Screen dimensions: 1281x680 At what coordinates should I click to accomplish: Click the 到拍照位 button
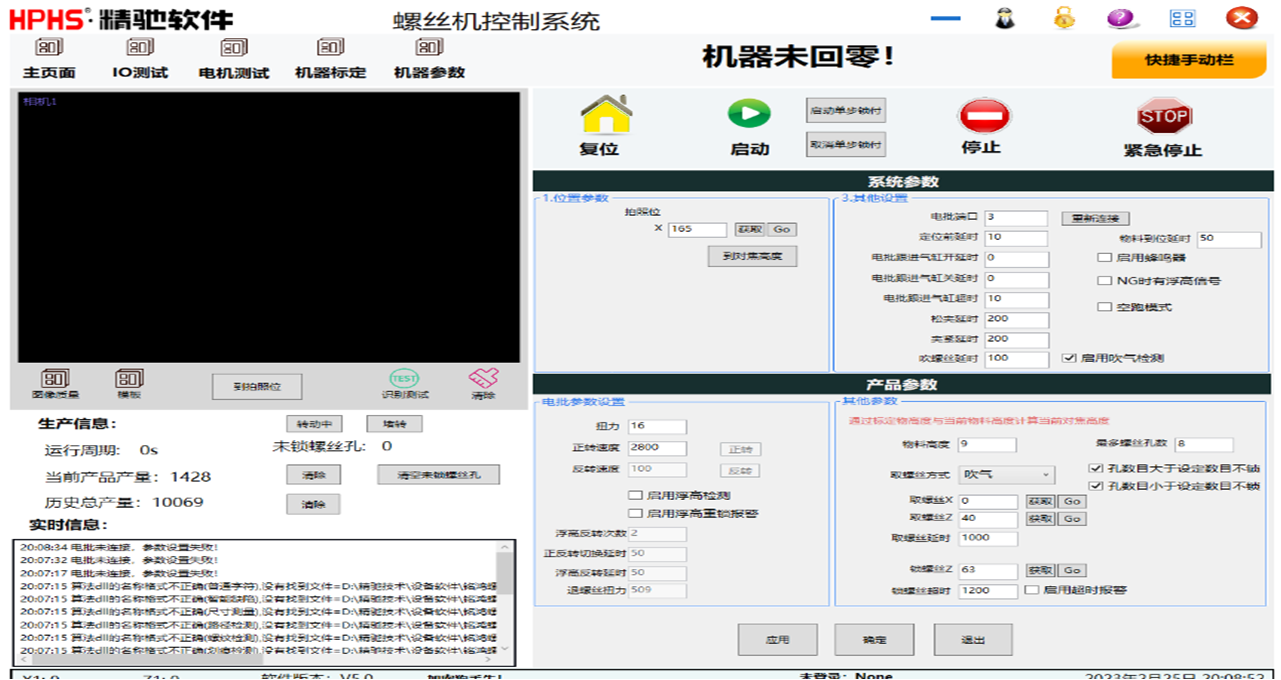click(x=257, y=386)
